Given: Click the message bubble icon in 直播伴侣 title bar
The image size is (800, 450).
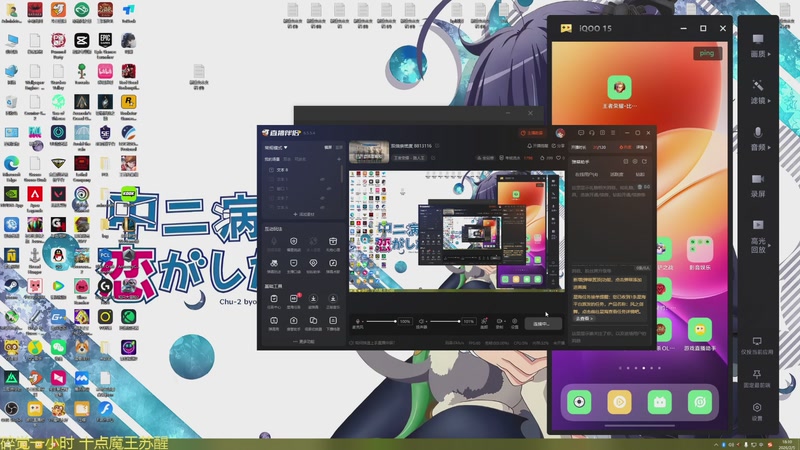Looking at the screenshot, I should 581,133.
